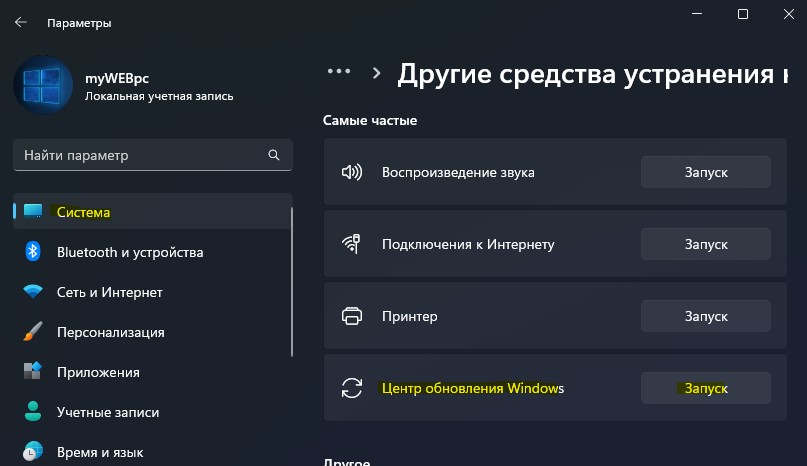The image size is (807, 466).
Task: Click the breadcrumb chevron arrow
Action: coord(377,73)
